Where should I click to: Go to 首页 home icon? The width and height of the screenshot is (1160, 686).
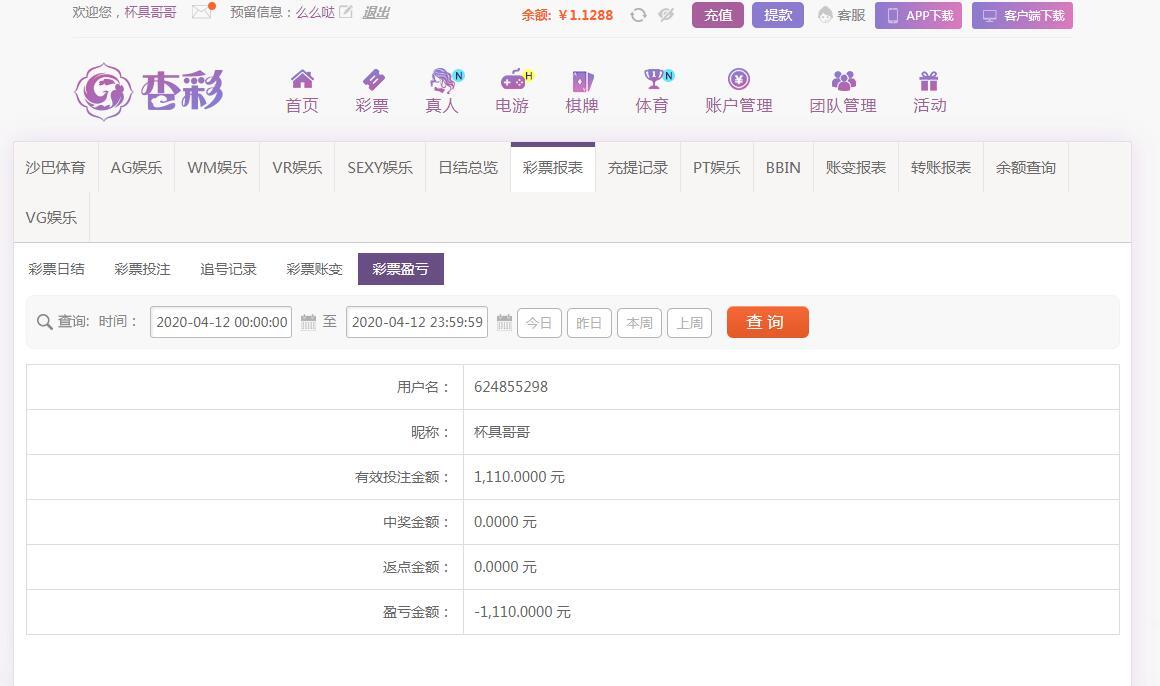[302, 79]
